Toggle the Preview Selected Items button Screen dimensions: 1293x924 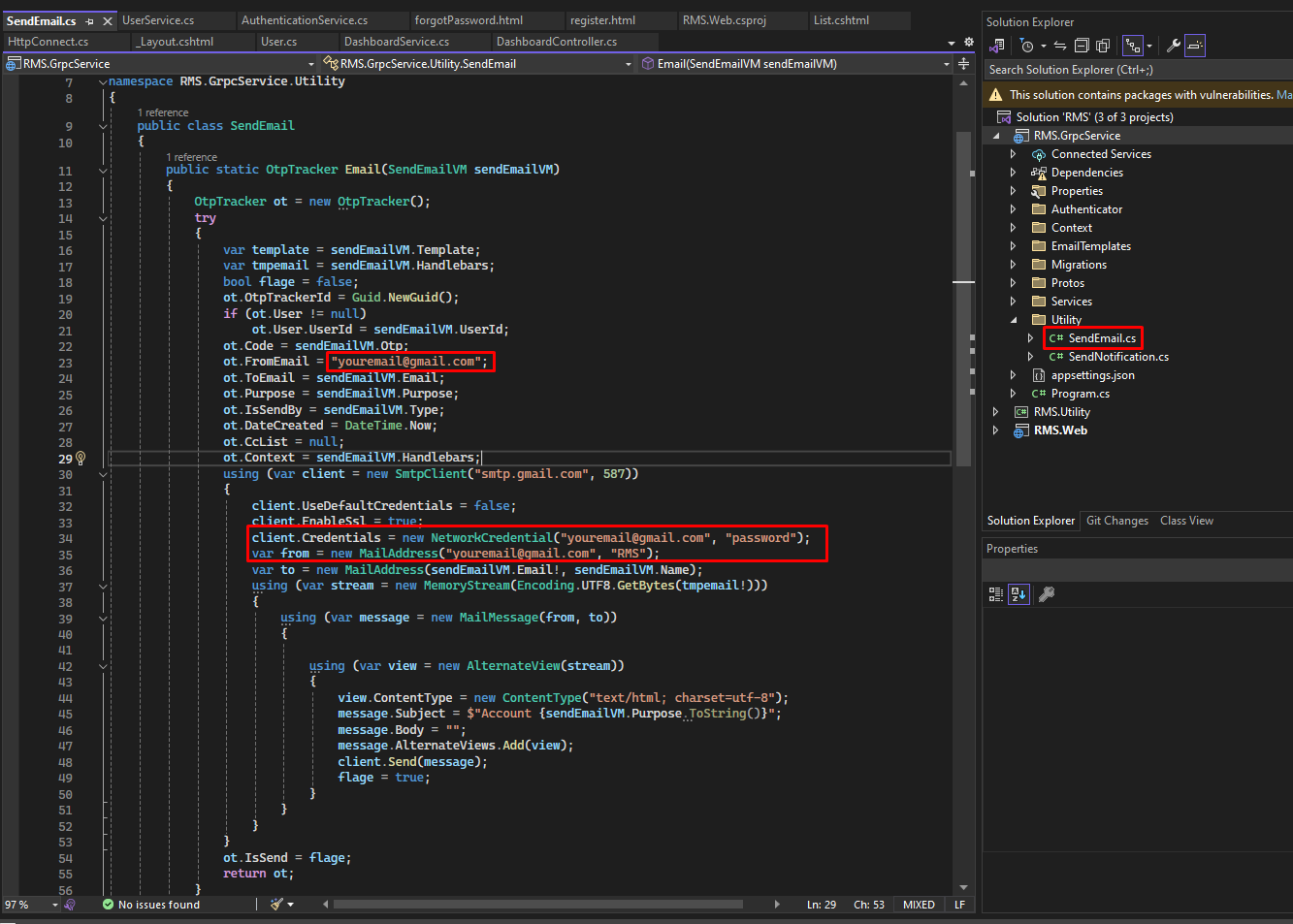1195,46
